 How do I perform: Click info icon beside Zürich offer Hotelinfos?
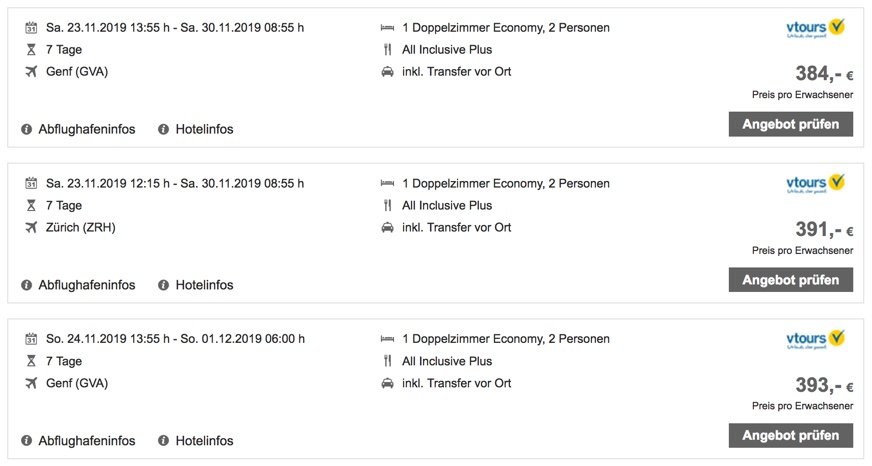coord(163,285)
